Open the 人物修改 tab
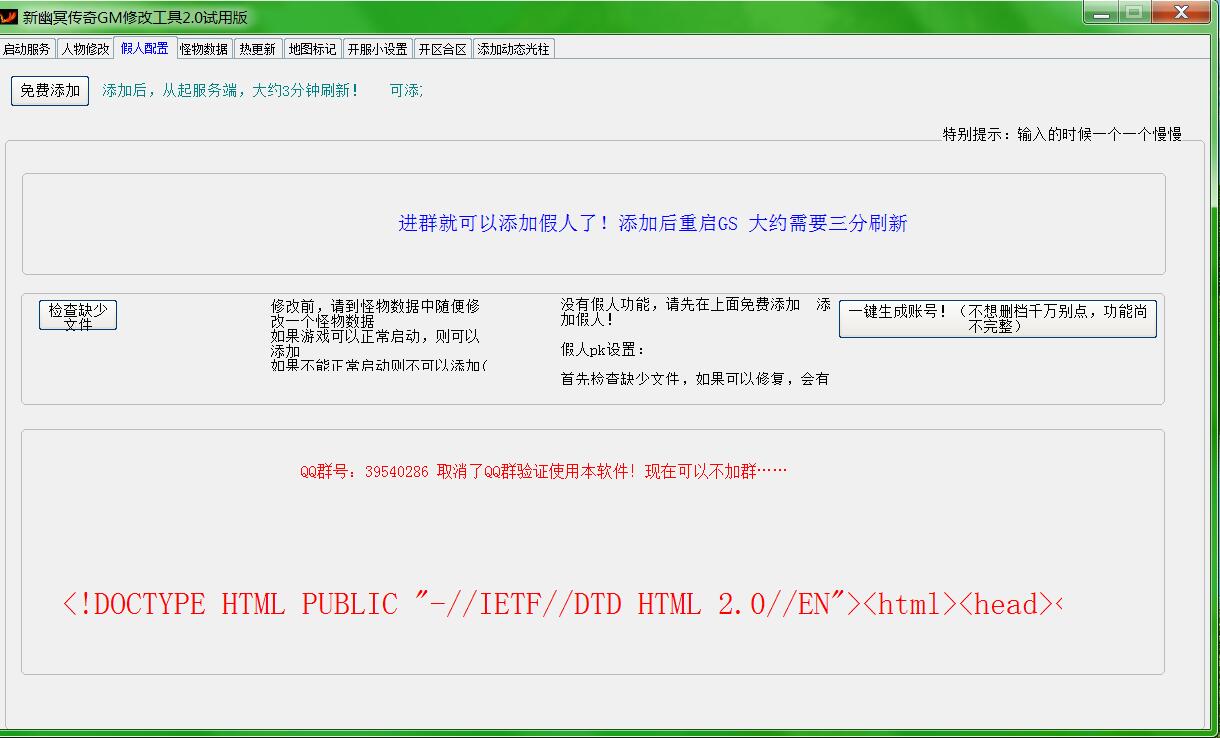 tap(85, 49)
